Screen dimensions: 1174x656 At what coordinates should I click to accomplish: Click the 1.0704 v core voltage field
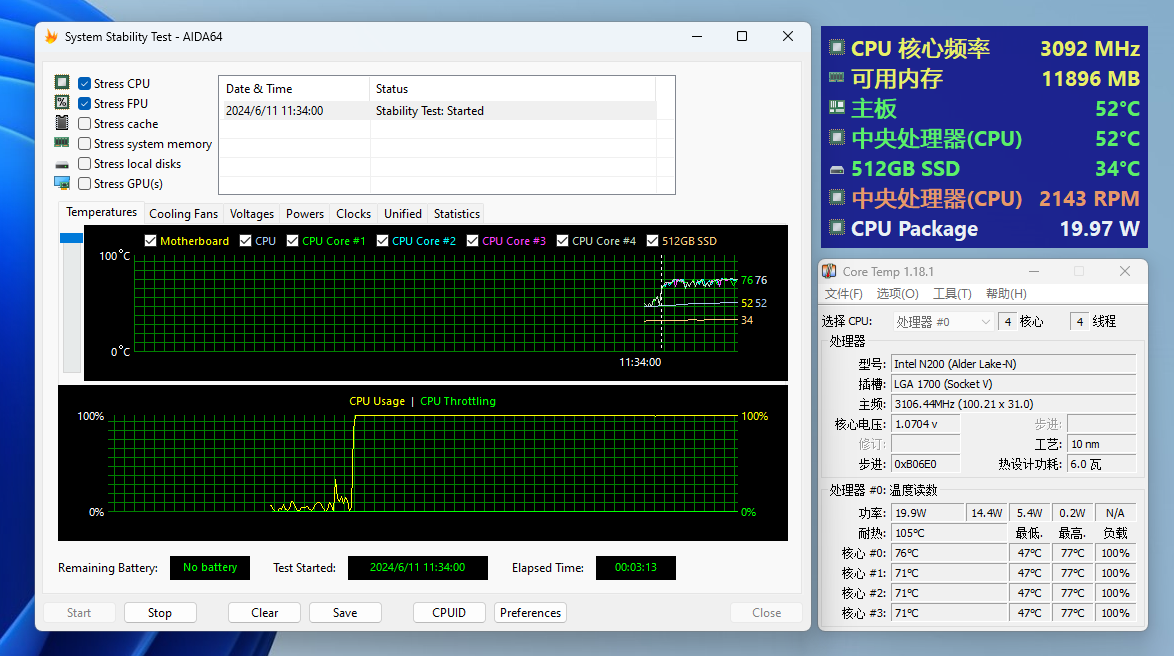pyautogui.click(x=925, y=424)
